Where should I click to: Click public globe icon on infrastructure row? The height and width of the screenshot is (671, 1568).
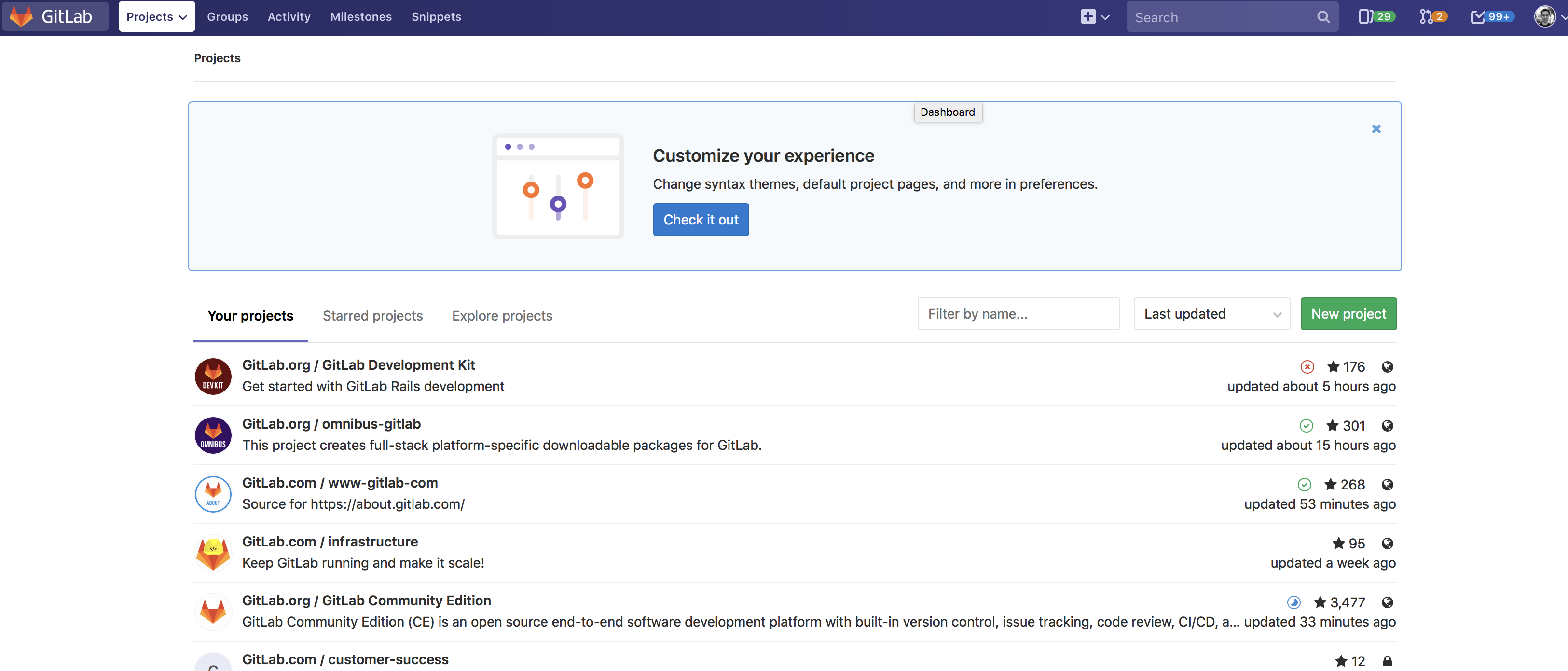[x=1387, y=544]
